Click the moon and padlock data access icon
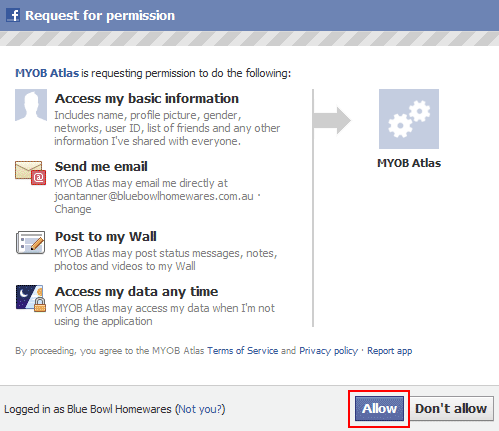Screen dimensions: 499x431 coord(31,298)
